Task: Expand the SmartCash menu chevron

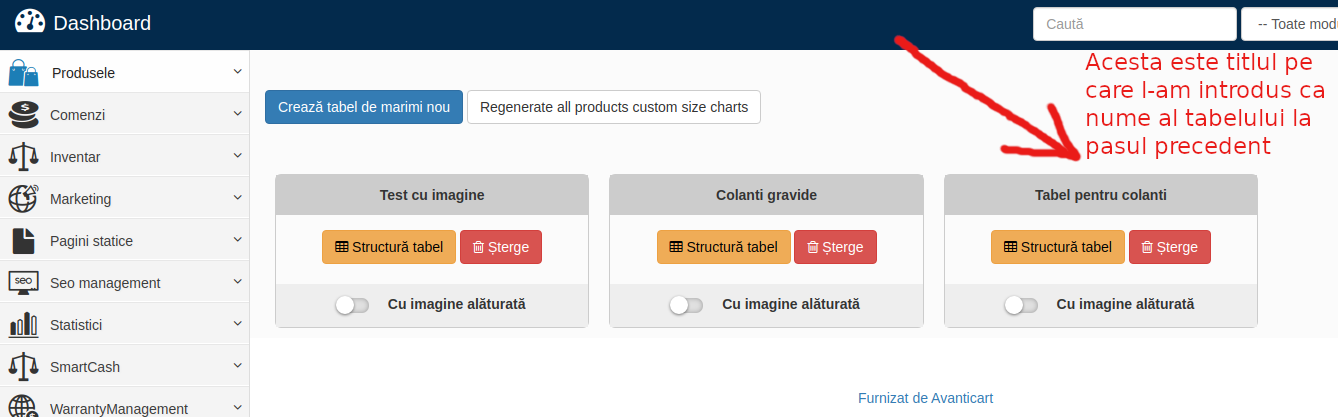Action: [237, 366]
